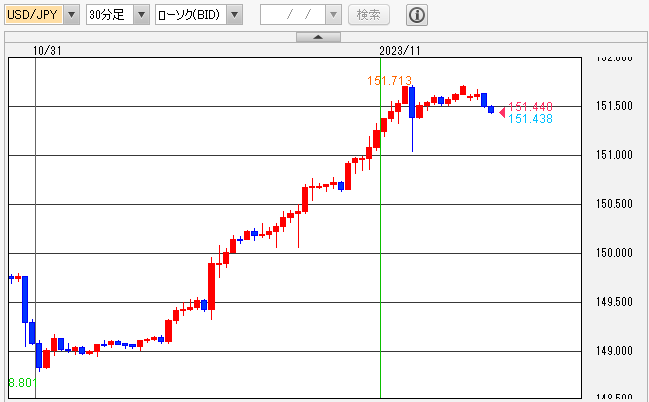Click the 検索 search button
Image resolution: width=649 pixels, height=402 pixels.
(x=368, y=15)
